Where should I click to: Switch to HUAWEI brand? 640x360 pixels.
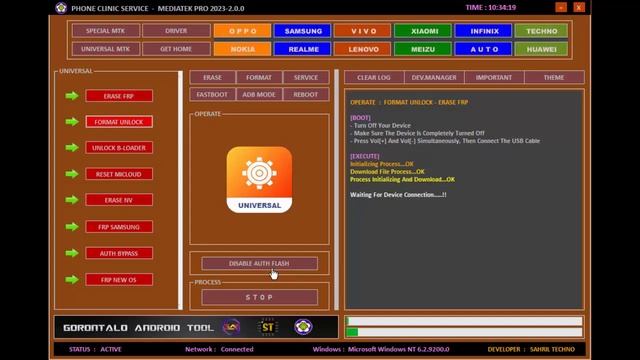click(x=541, y=49)
